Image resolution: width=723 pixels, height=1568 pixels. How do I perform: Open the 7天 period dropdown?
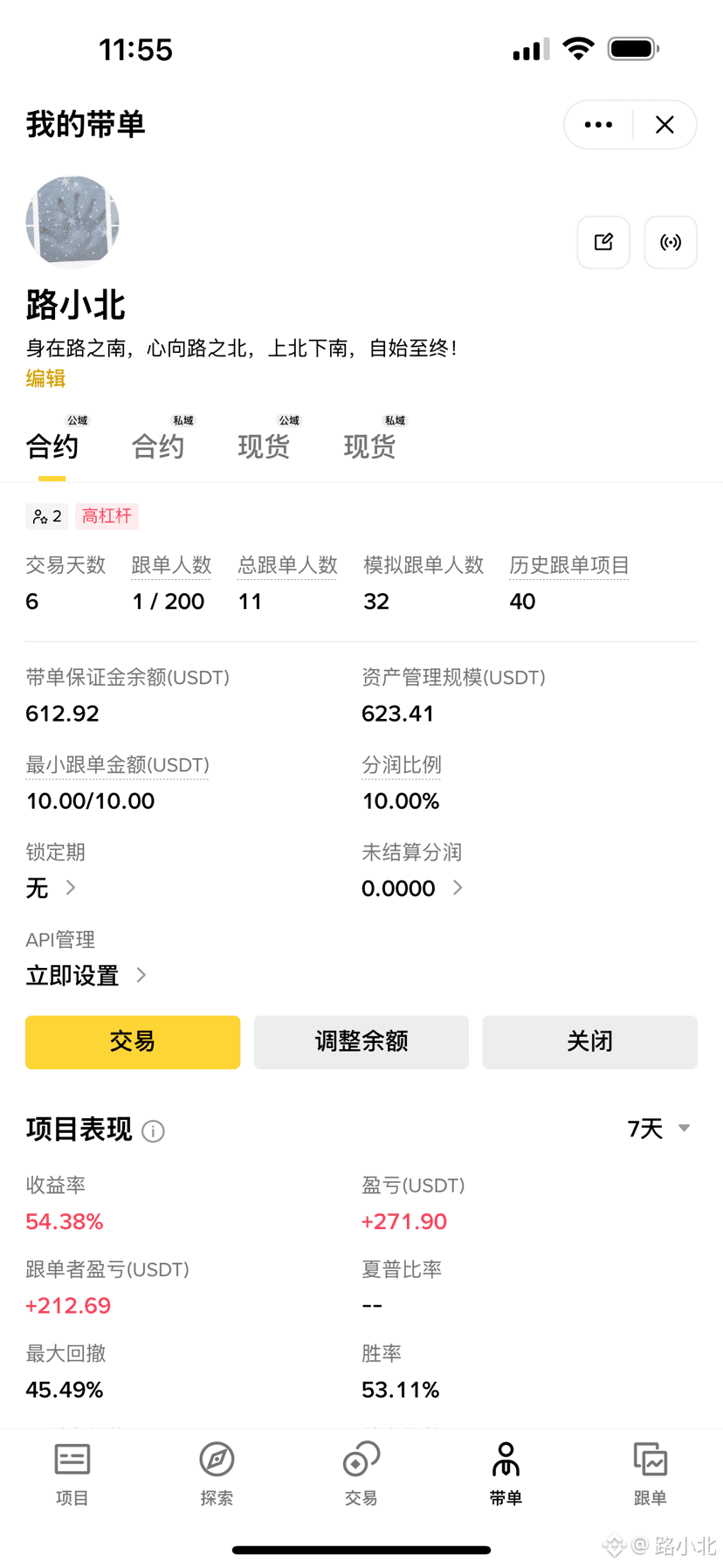pyautogui.click(x=659, y=1129)
